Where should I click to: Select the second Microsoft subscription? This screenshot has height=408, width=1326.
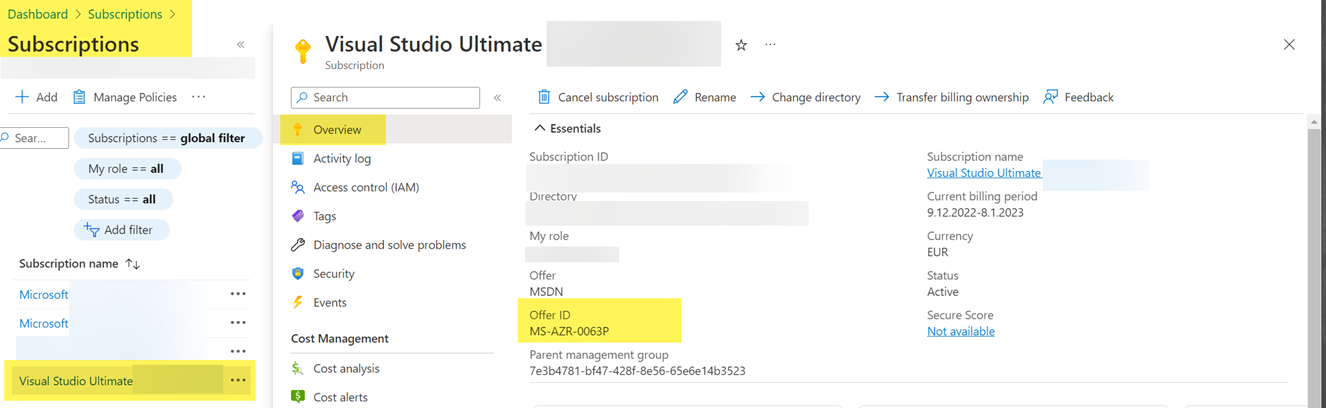click(44, 323)
